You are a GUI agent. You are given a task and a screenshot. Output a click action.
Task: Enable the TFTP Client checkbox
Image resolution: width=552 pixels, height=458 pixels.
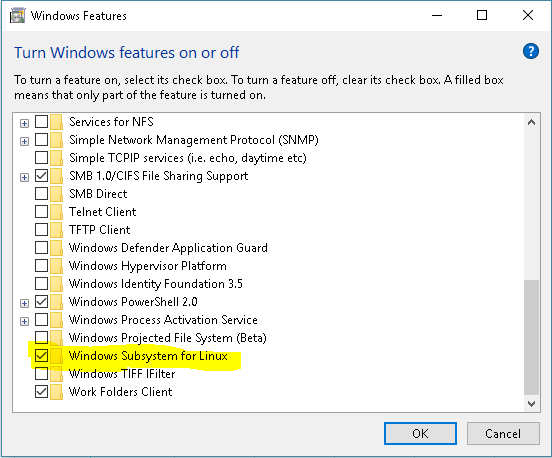[42, 230]
